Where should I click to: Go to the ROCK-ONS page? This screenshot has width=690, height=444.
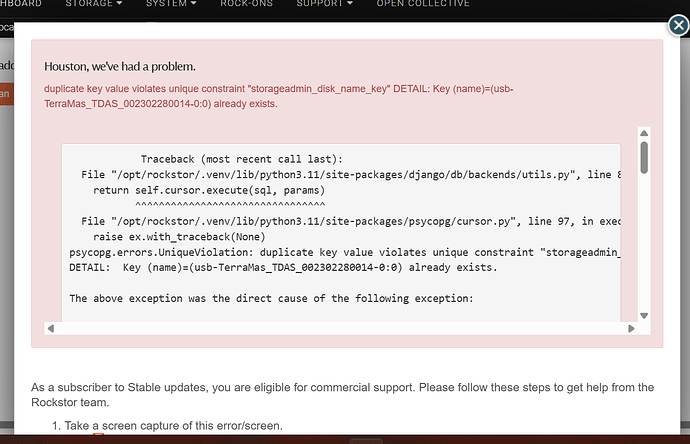tap(246, 4)
